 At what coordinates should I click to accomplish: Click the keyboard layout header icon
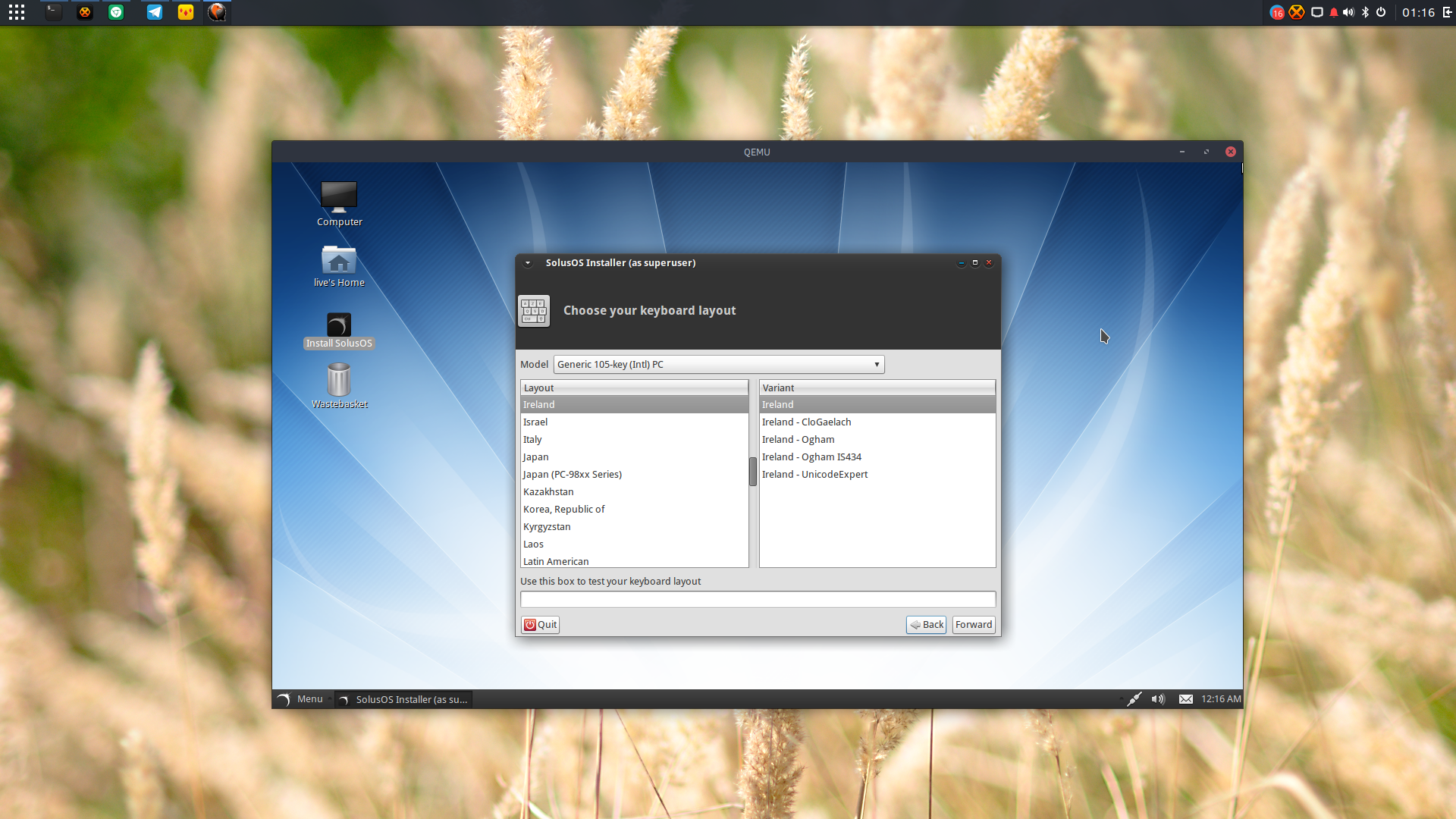534,311
